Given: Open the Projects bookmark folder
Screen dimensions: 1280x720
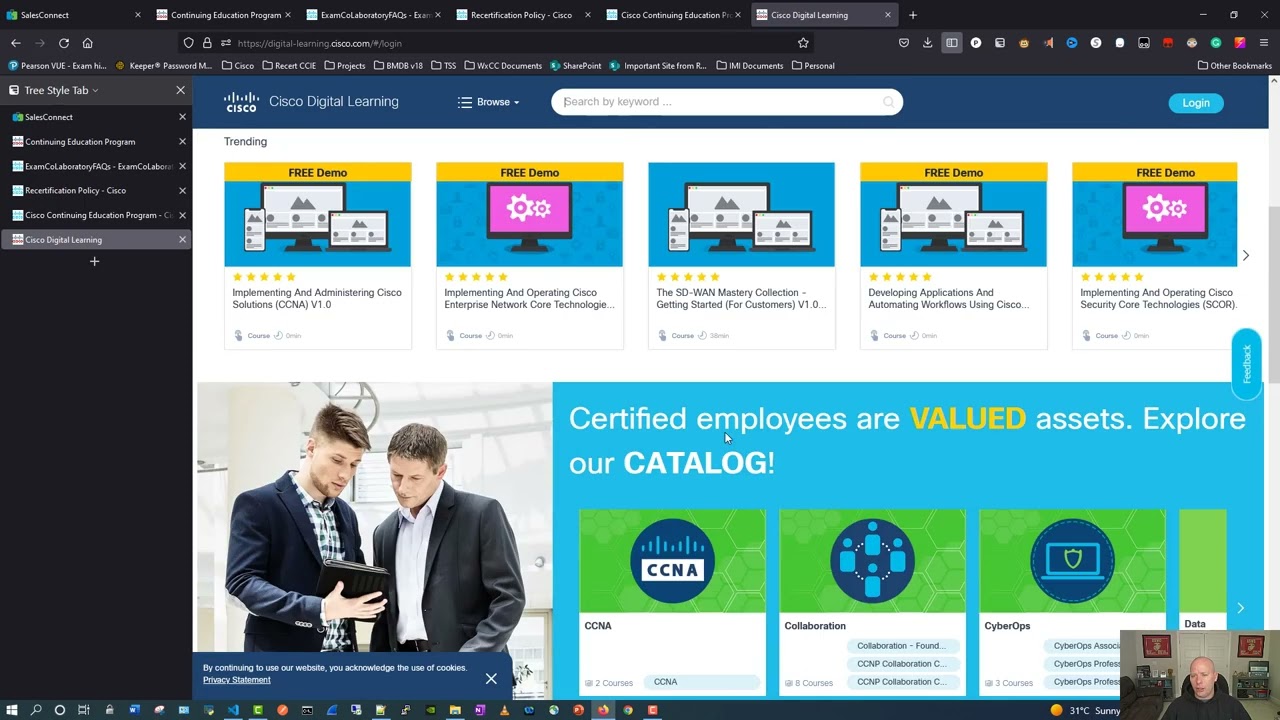Looking at the screenshot, I should (344, 66).
